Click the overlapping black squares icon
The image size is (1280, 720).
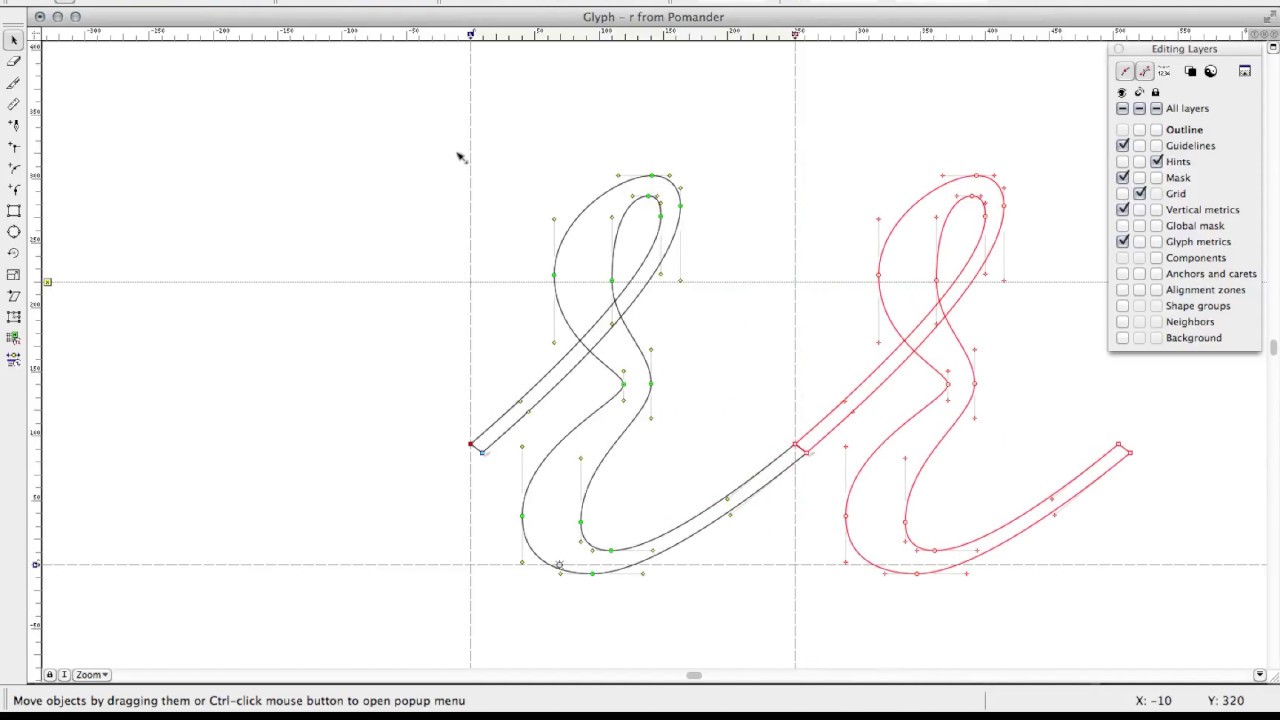1191,71
